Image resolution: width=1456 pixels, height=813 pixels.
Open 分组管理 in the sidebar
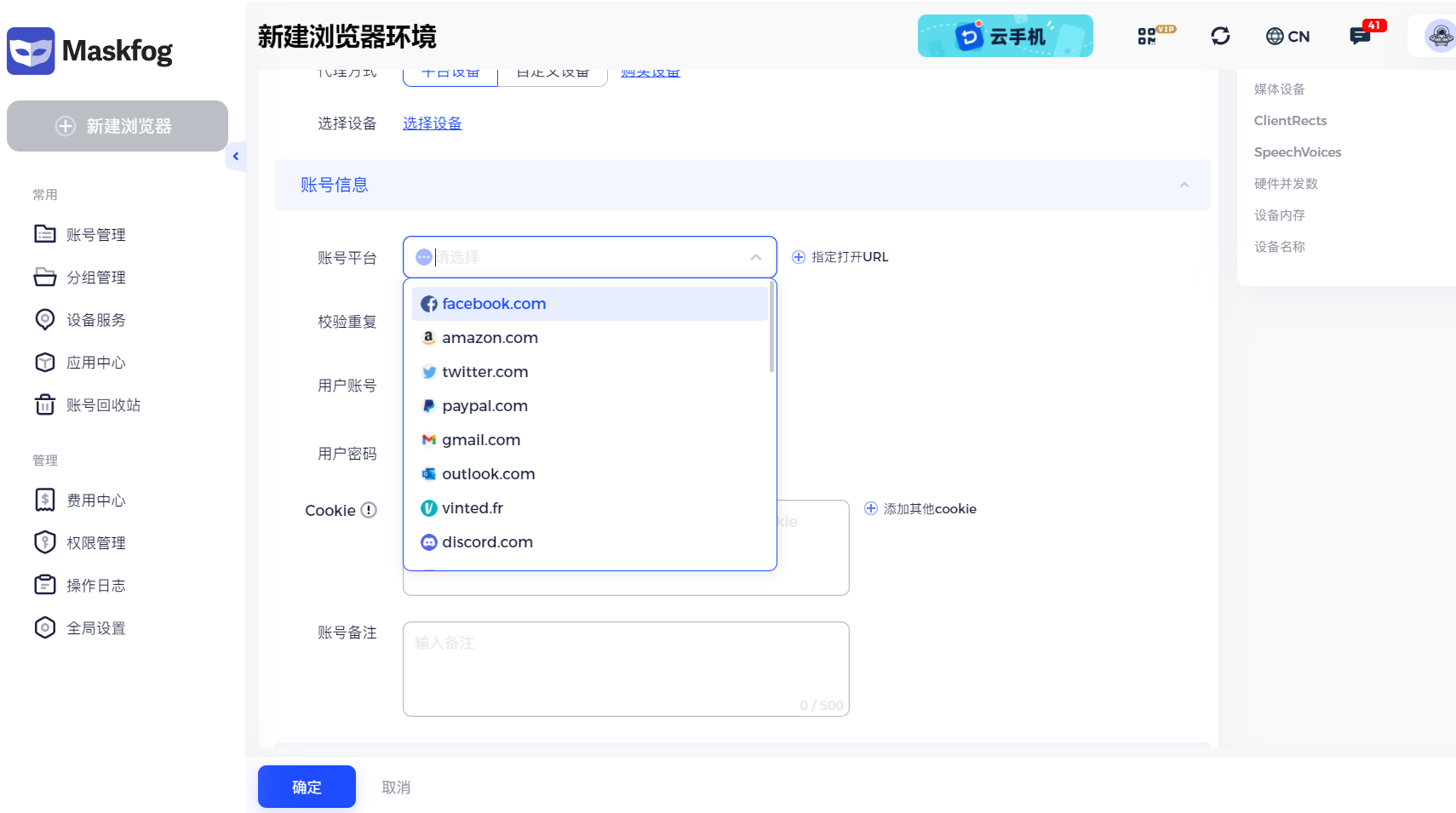[80, 277]
